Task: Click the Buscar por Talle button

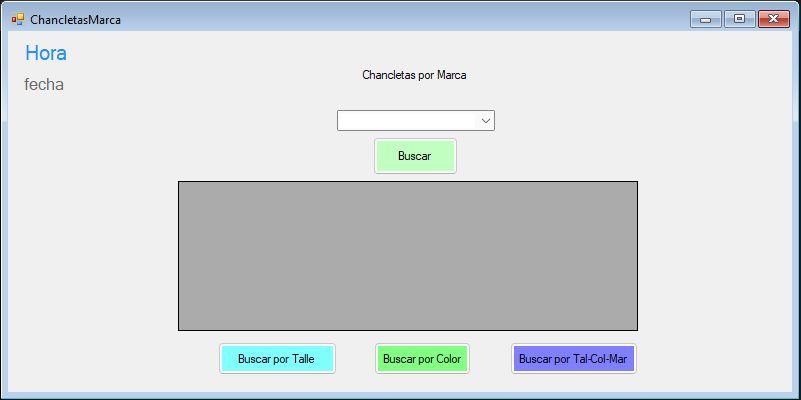Action: (x=277, y=359)
